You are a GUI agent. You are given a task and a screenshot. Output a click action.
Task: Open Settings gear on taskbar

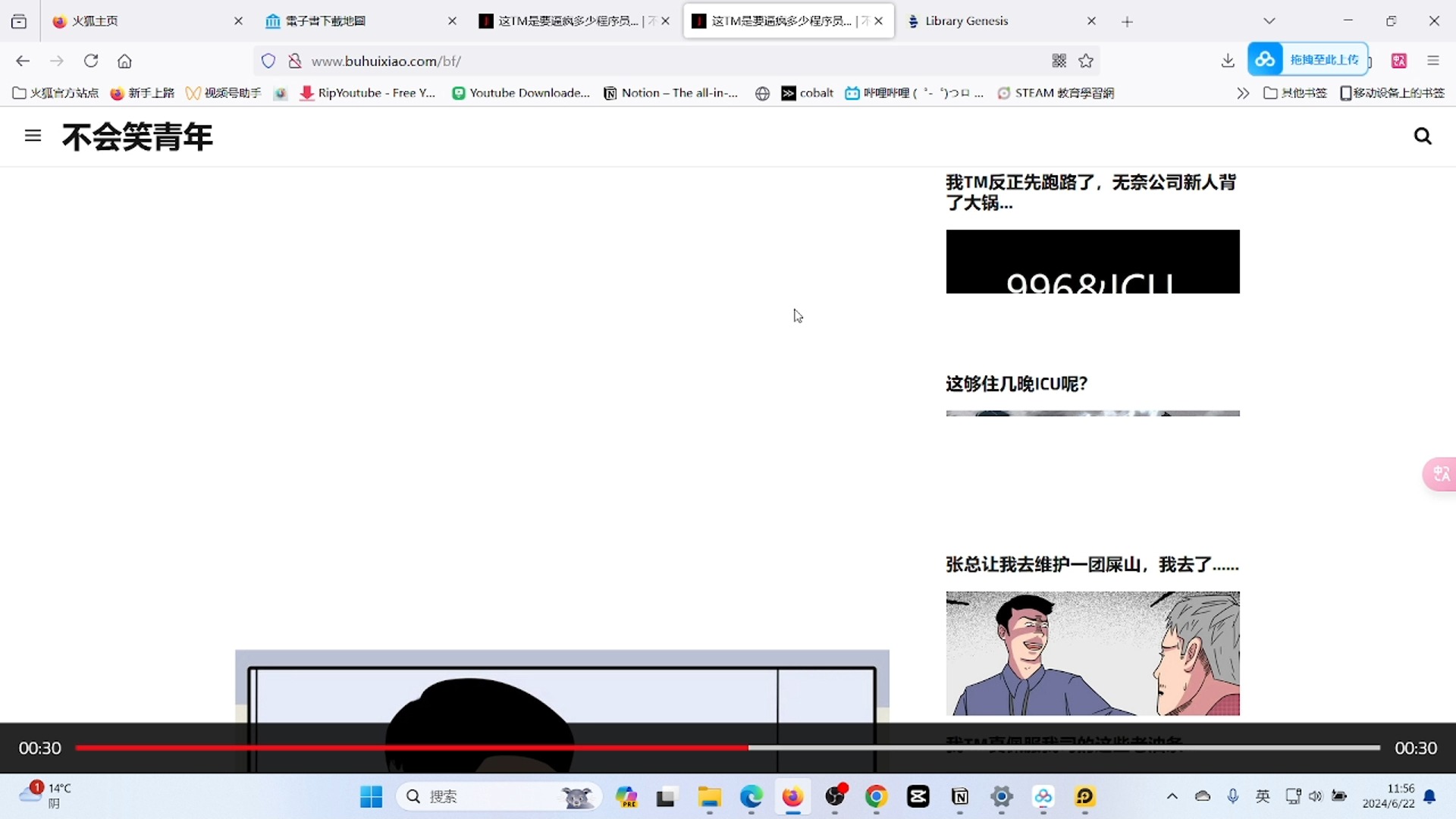[x=1002, y=796]
